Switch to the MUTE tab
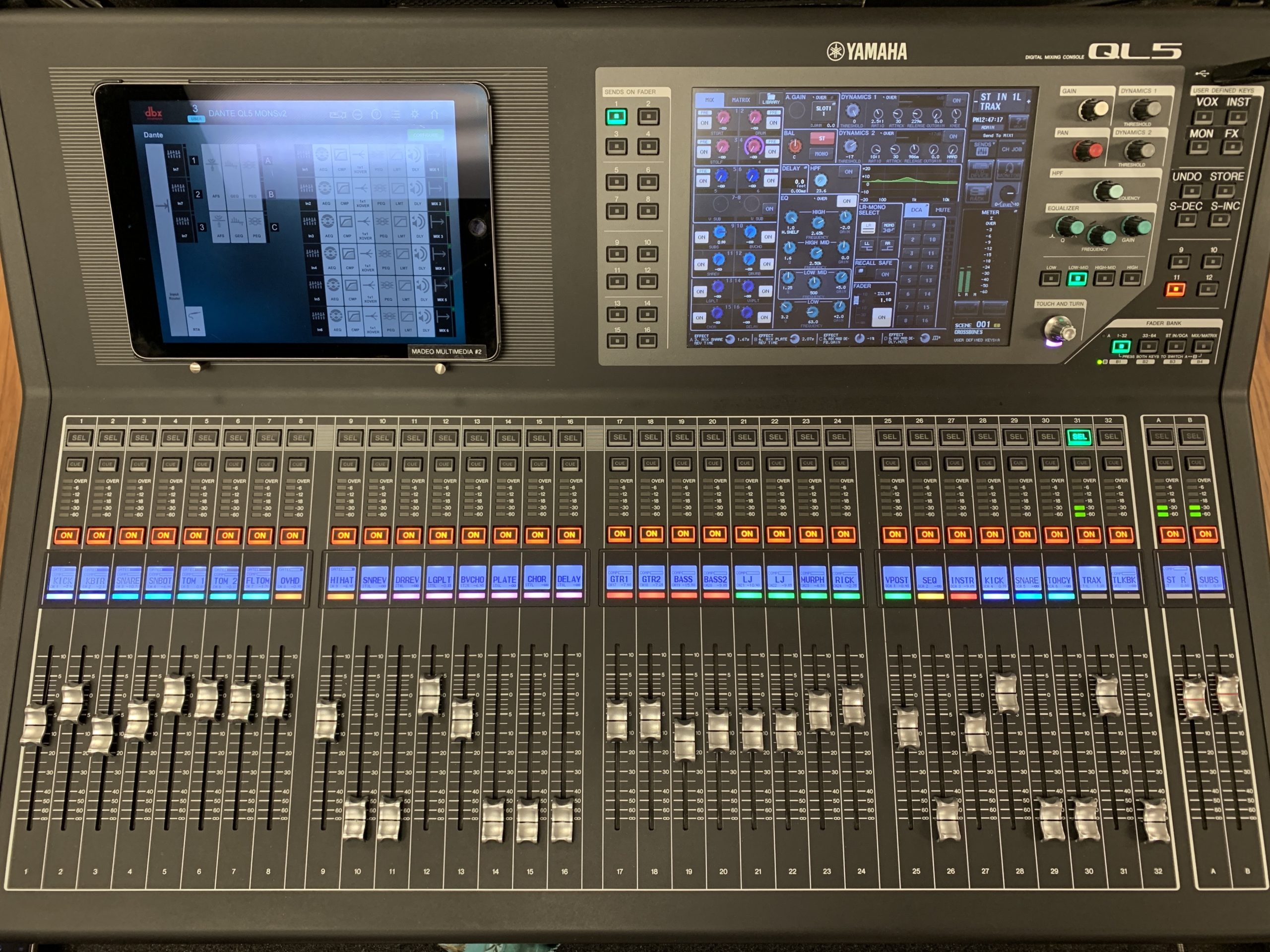This screenshot has height=952, width=1270. (x=943, y=210)
